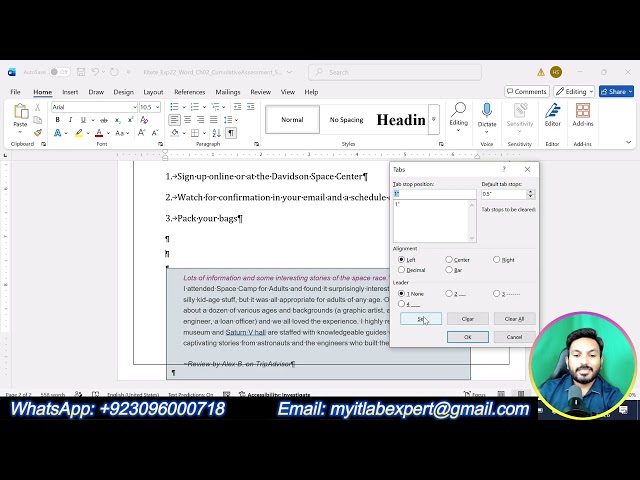Expand the Styles gallery arrow
The image size is (640, 480).
click(x=434, y=120)
